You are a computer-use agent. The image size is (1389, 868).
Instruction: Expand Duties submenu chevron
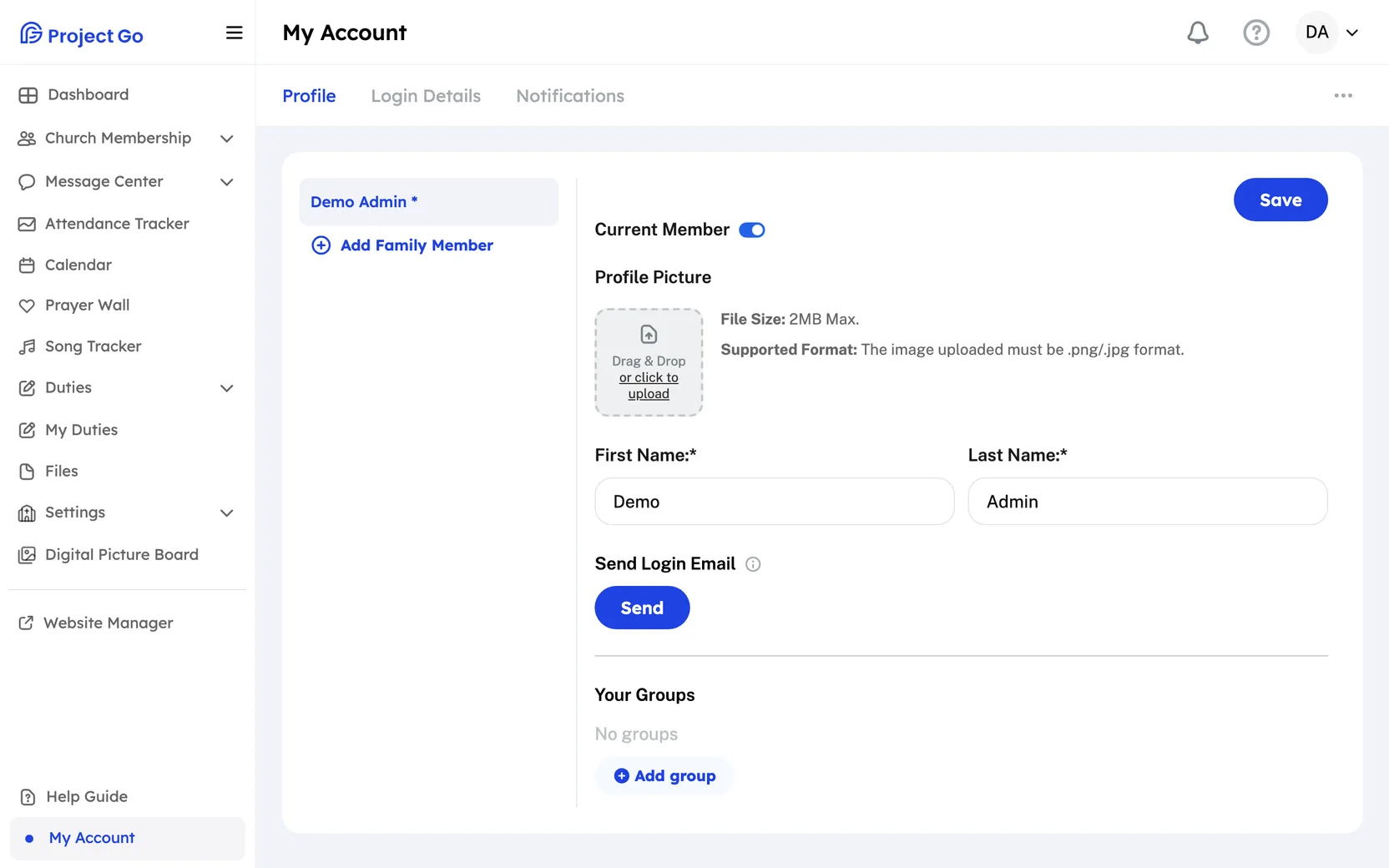coord(227,388)
